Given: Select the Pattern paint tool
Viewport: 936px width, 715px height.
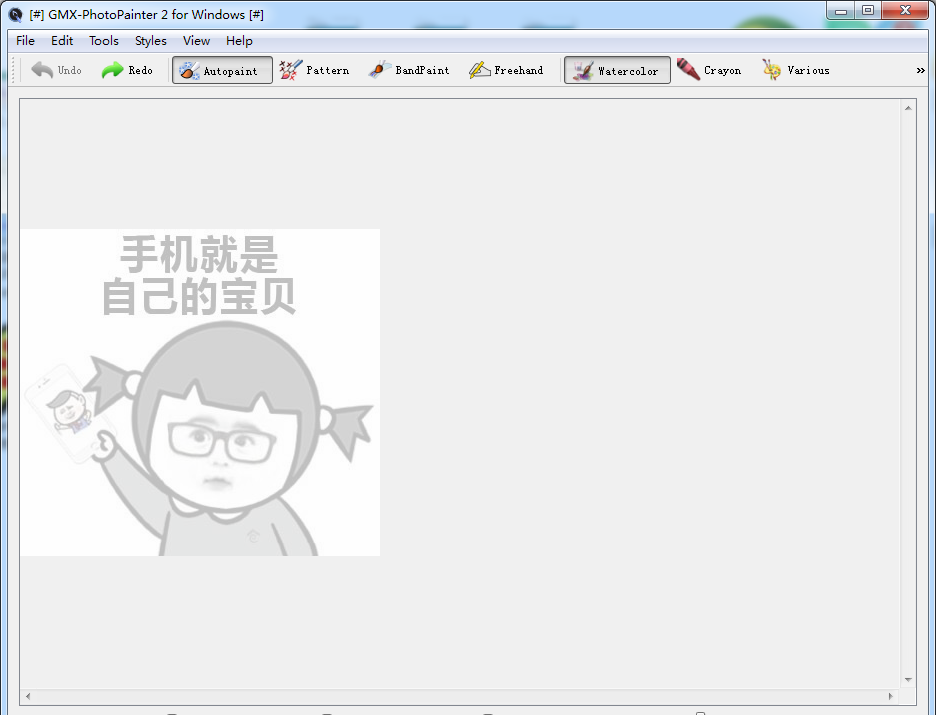Looking at the screenshot, I should coord(314,70).
